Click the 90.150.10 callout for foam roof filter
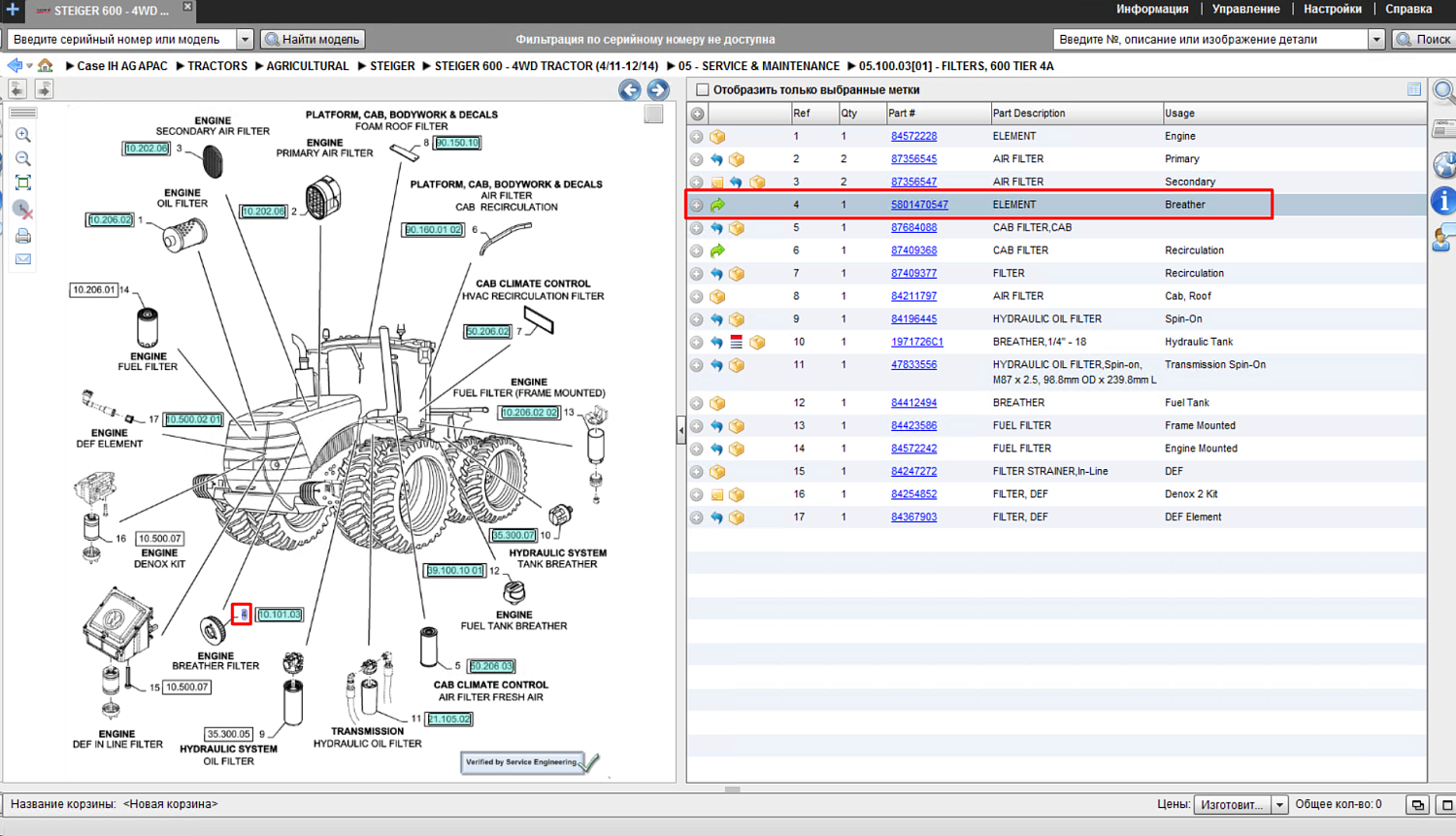Screen dimensions: 1456x836 point(457,143)
